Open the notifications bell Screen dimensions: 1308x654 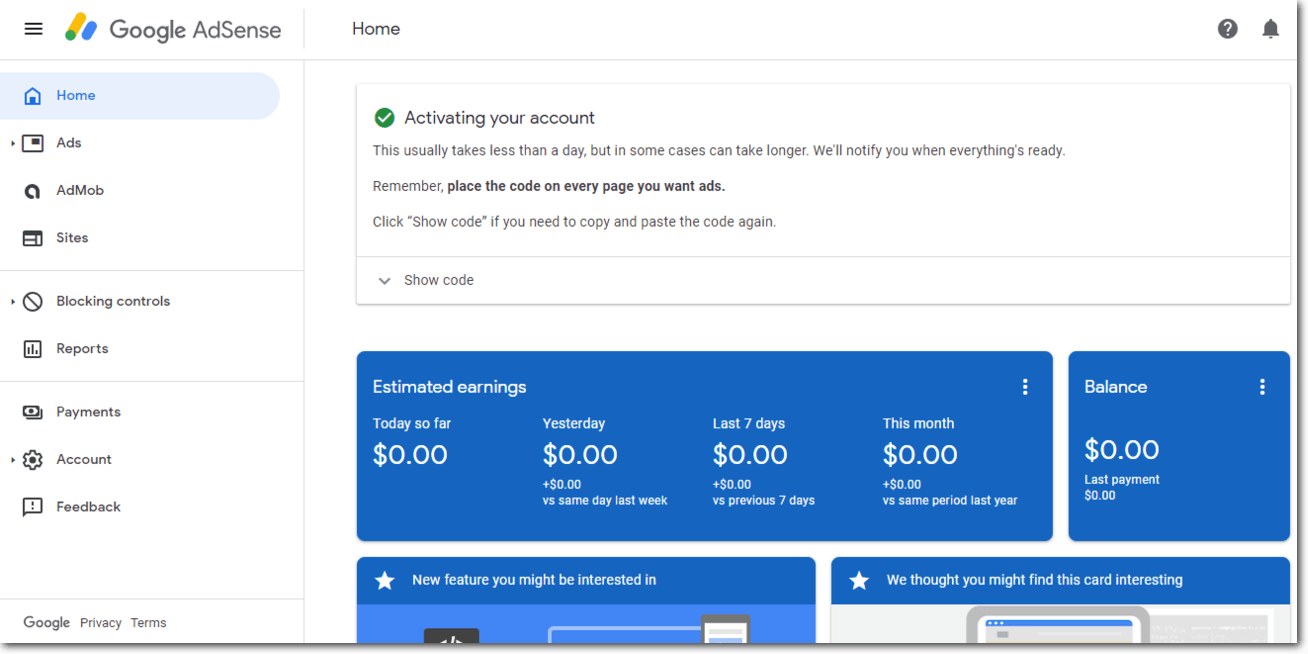click(x=1270, y=29)
